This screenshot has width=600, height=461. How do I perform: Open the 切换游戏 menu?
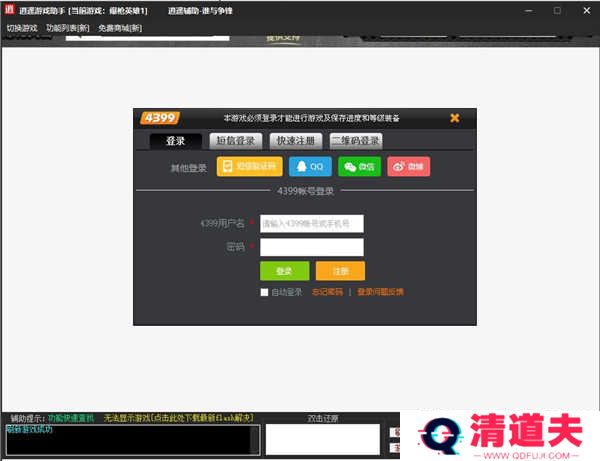pyautogui.click(x=22, y=28)
